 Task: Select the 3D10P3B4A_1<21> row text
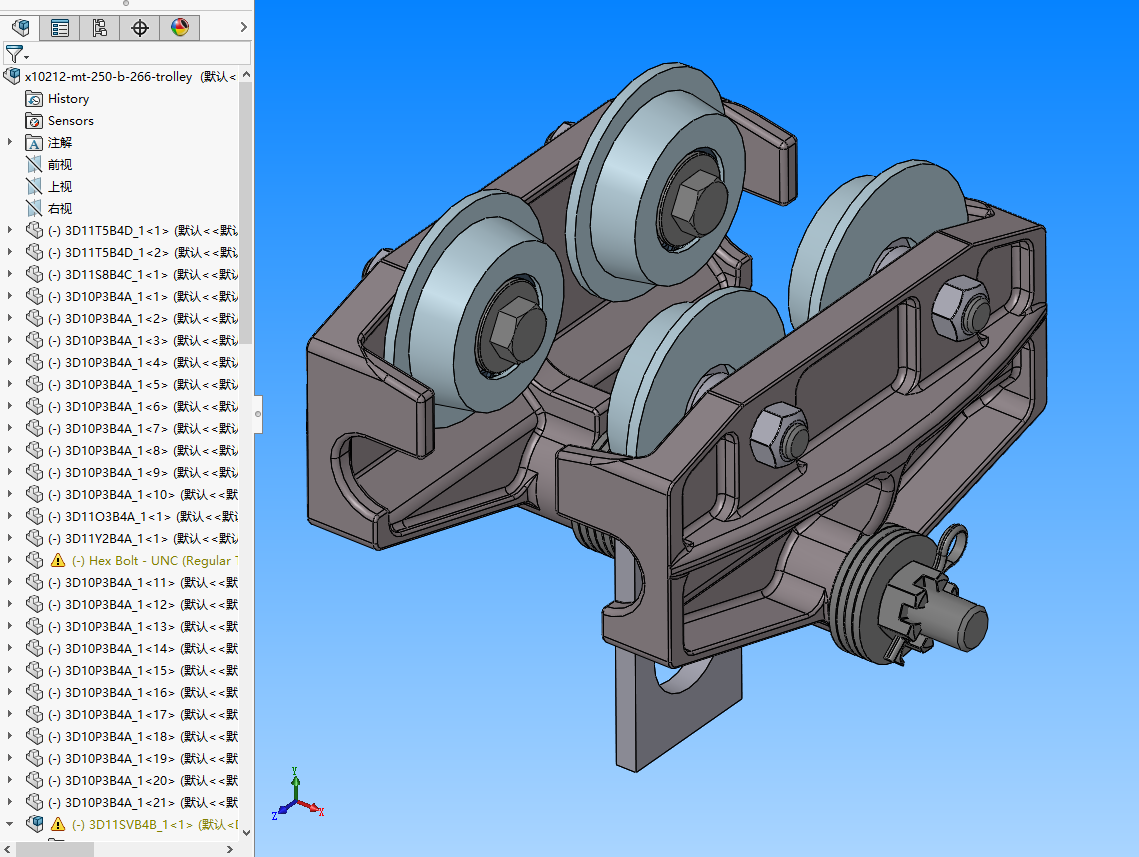(x=142, y=803)
